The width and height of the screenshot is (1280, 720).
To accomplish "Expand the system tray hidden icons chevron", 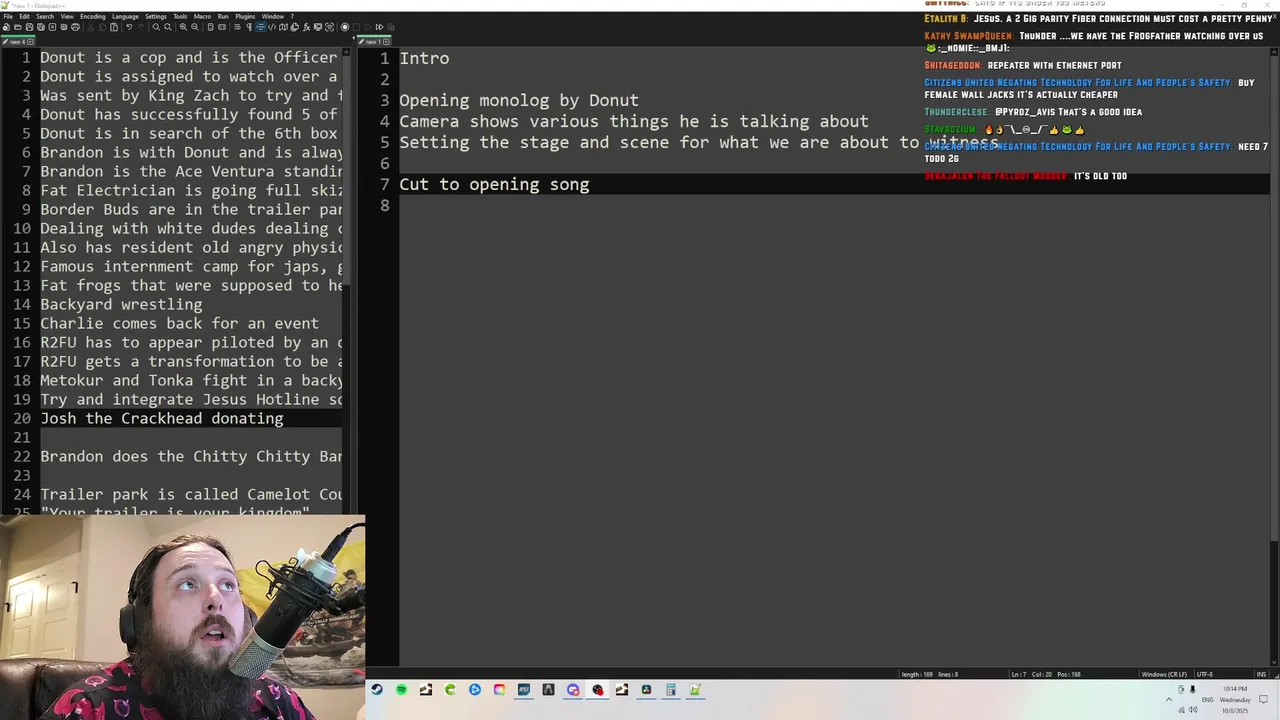I will click(x=1169, y=699).
